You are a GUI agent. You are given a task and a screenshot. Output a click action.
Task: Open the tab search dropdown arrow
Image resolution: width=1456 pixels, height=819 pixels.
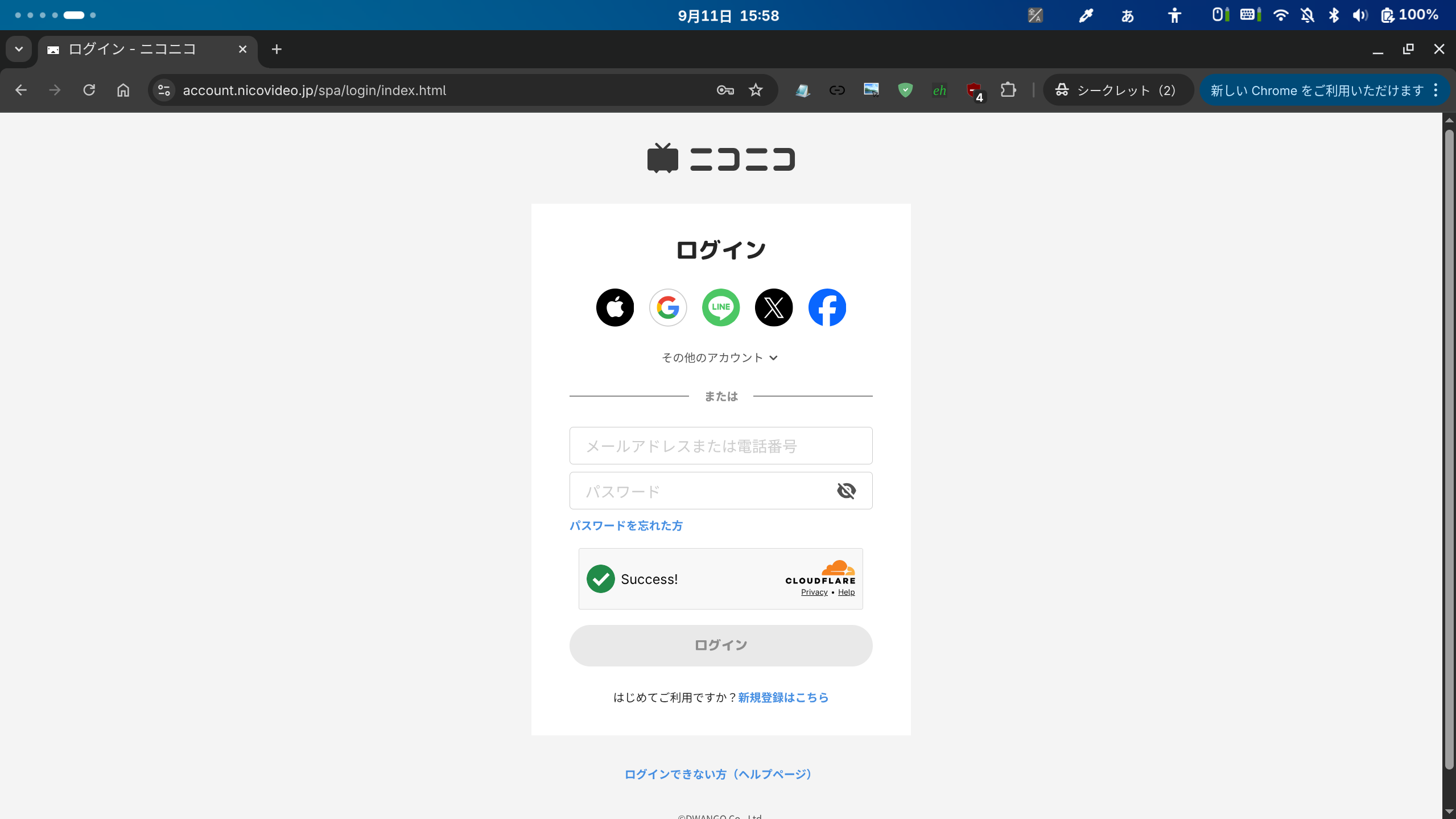(x=19, y=49)
